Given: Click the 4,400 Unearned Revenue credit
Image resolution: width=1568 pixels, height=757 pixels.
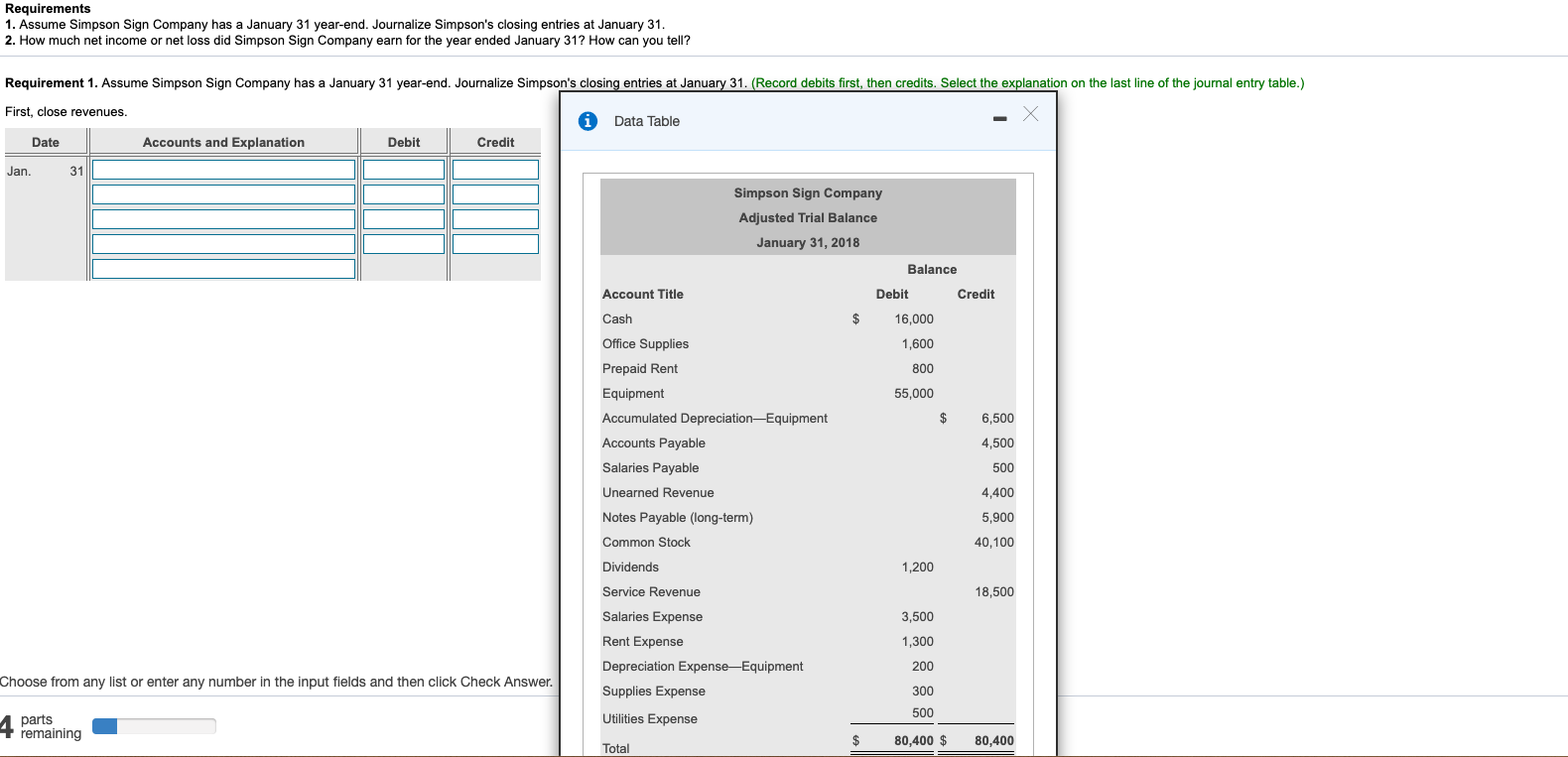Looking at the screenshot, I should (x=997, y=492).
